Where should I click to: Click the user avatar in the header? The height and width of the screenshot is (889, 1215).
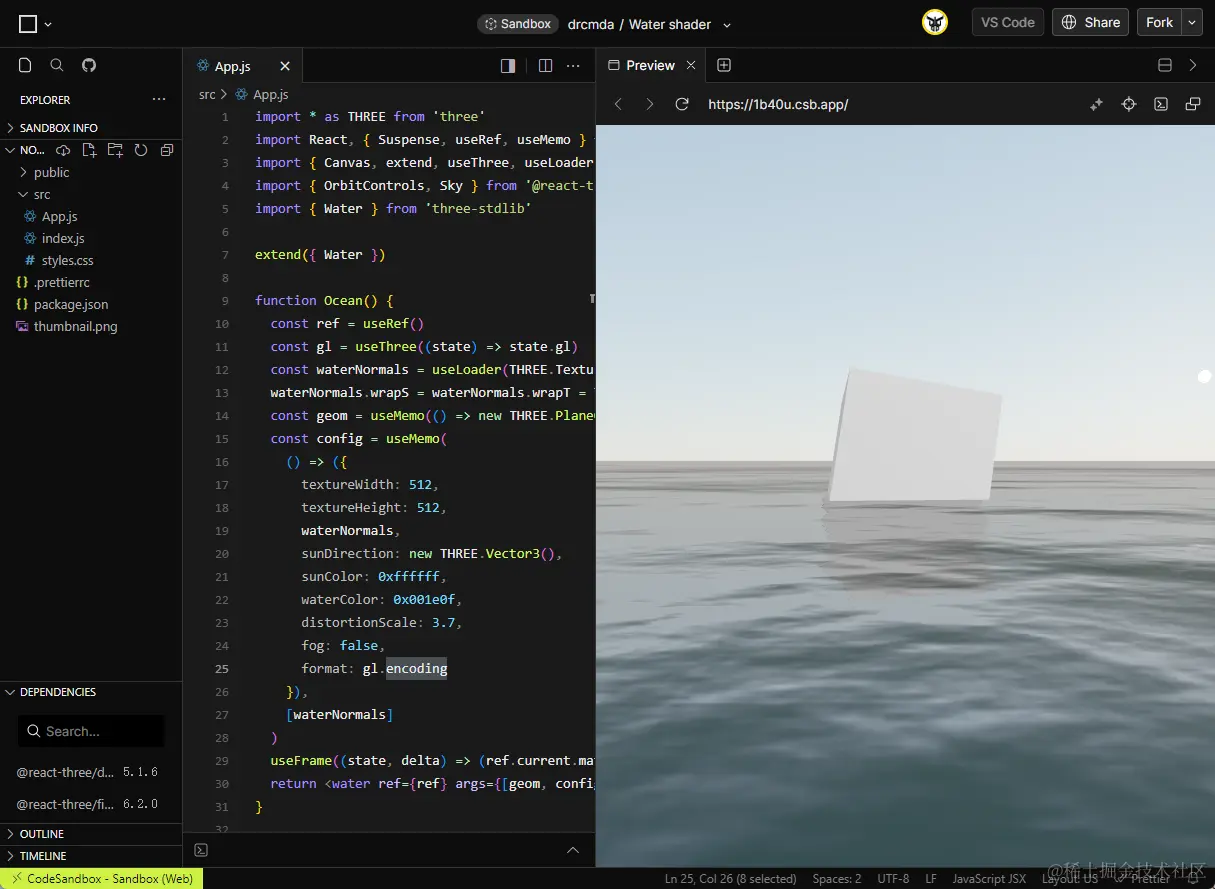pos(935,23)
